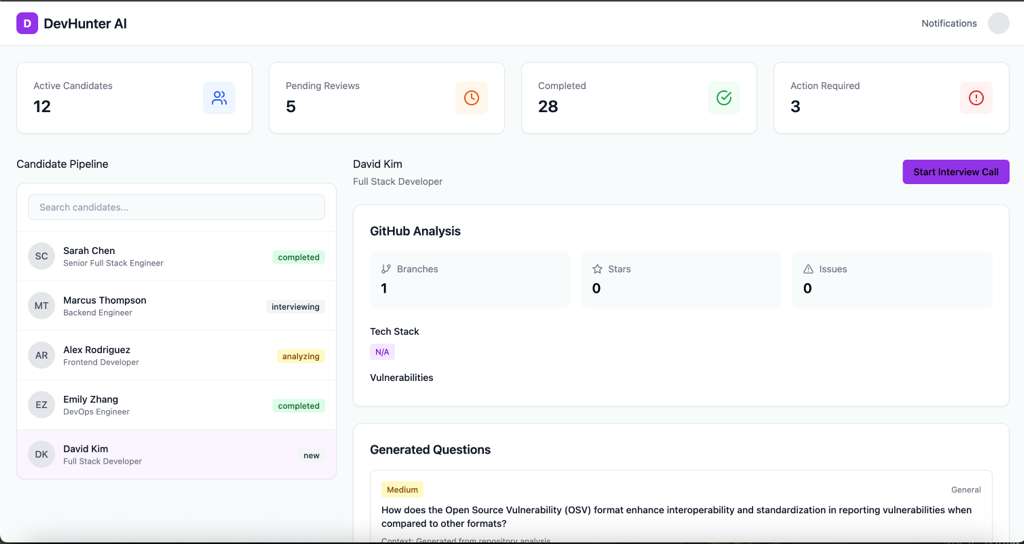Click the MT avatar for Marcus Thompson
The image size is (1024, 544).
click(41, 306)
